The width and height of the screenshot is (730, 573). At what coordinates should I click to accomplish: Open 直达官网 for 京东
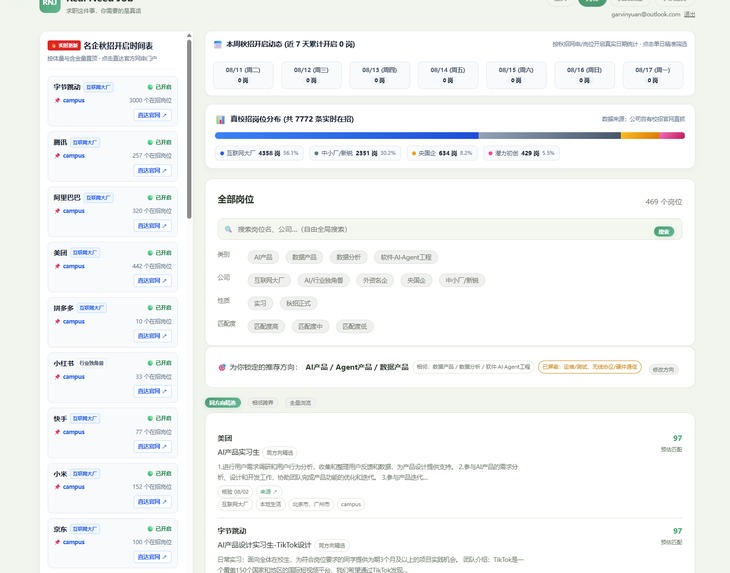click(x=152, y=557)
